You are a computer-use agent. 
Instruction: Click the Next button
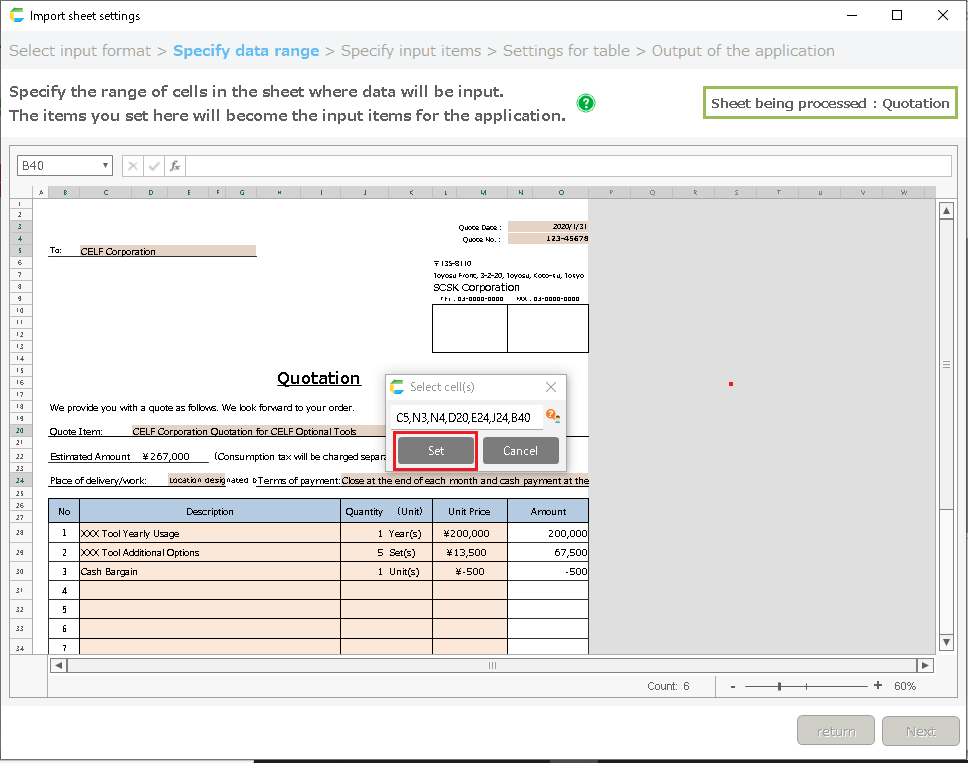(920, 731)
